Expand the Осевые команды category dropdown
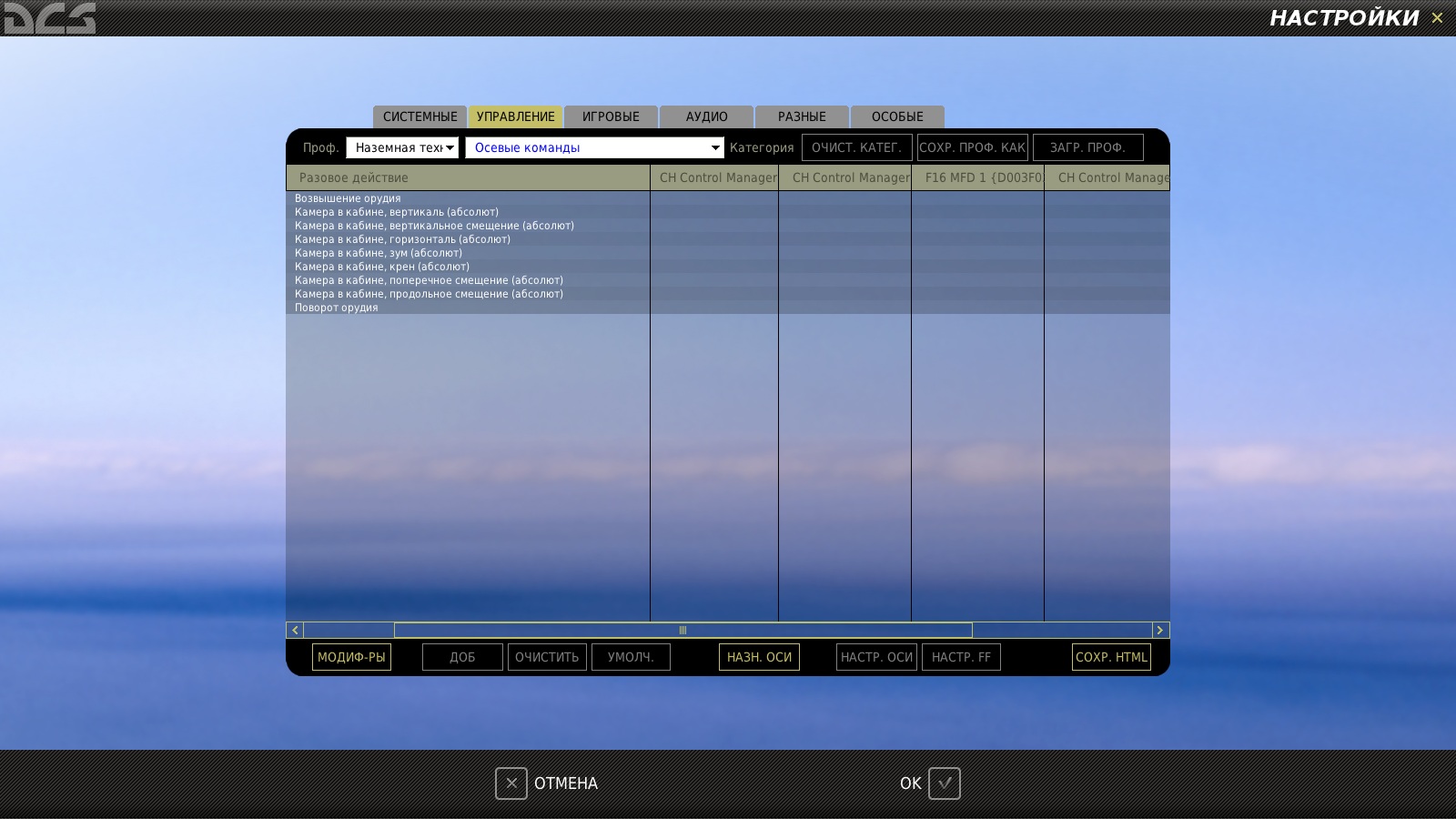This screenshot has width=1456, height=819. point(595,147)
